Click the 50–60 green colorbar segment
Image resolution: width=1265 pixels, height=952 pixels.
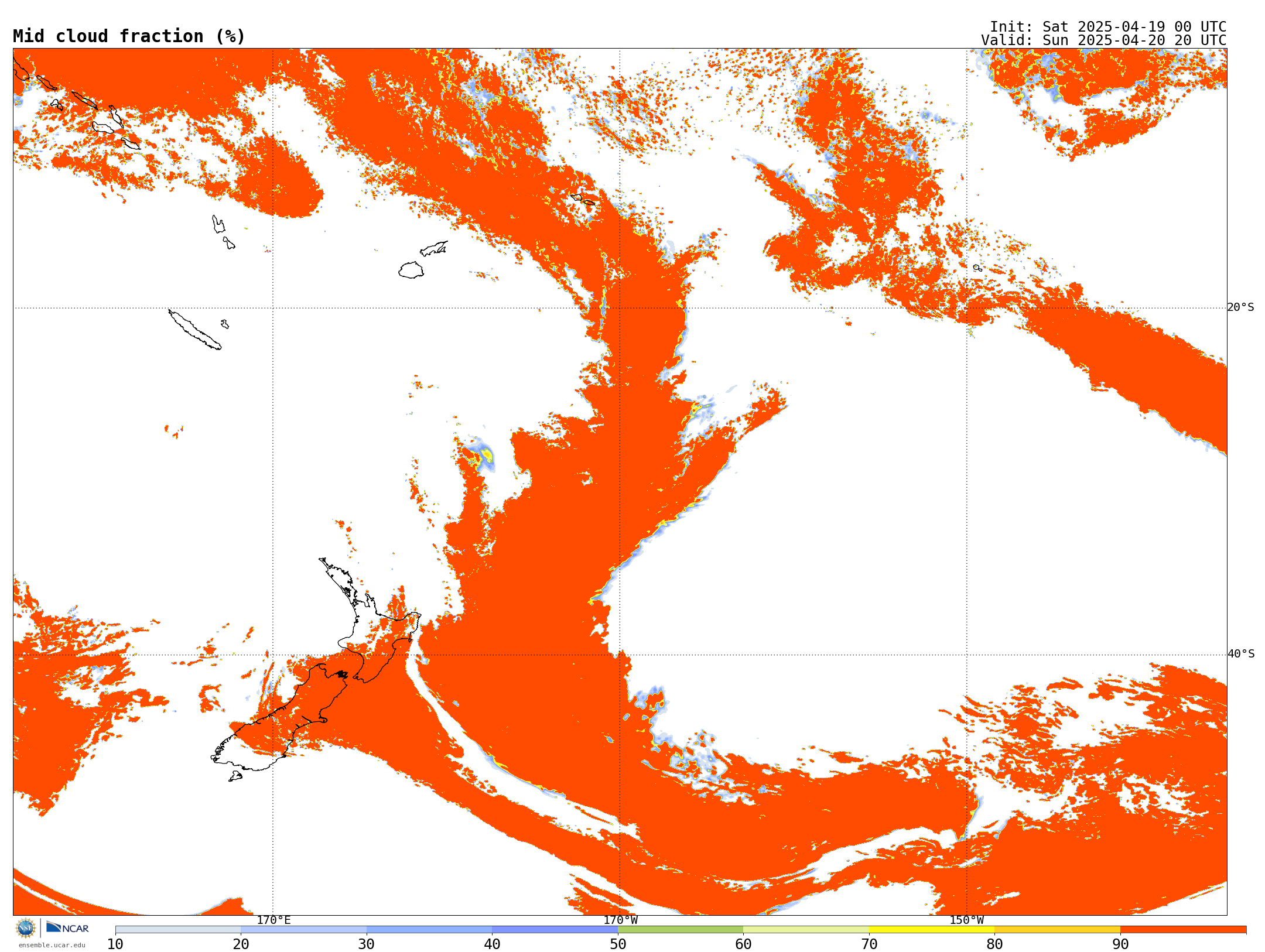pos(681,930)
